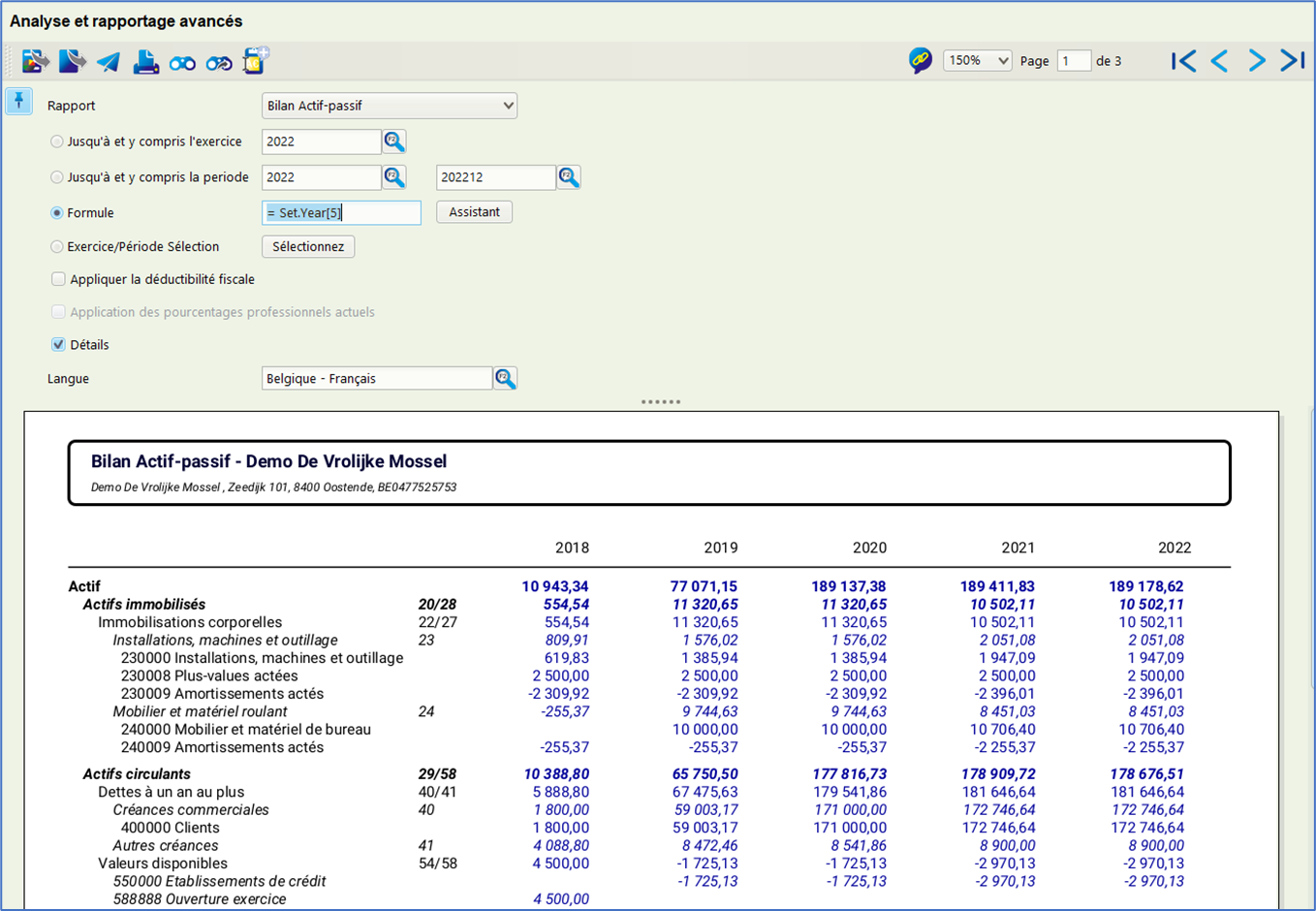Click the 'Actif' row label
The image size is (1316, 911).
tap(84, 586)
